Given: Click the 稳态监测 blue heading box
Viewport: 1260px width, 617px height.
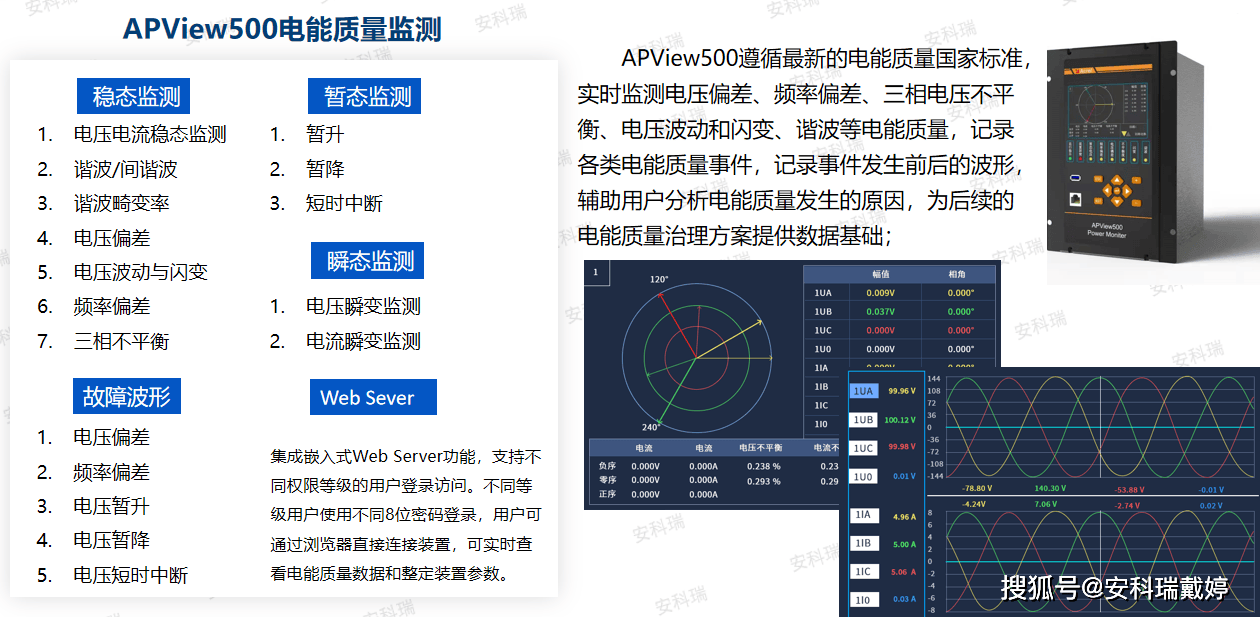Looking at the screenshot, I should click(x=134, y=96).
